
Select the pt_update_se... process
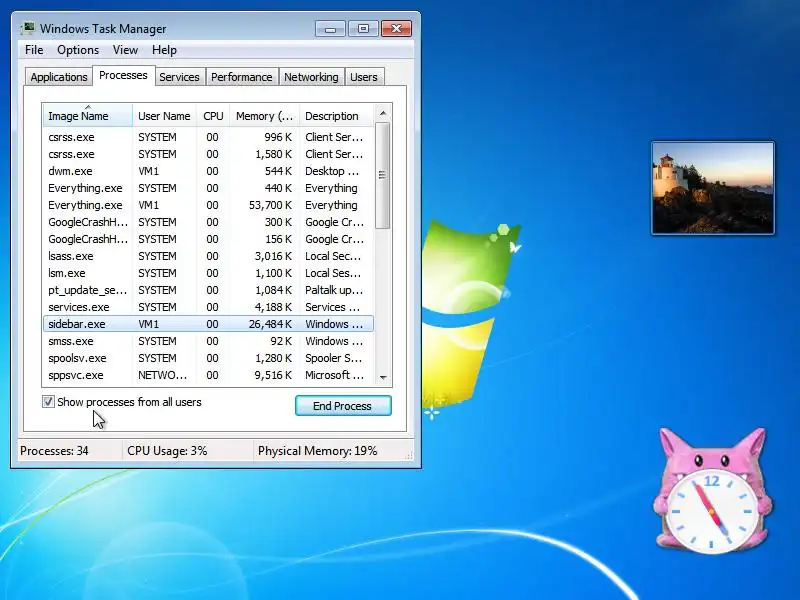coord(208,290)
